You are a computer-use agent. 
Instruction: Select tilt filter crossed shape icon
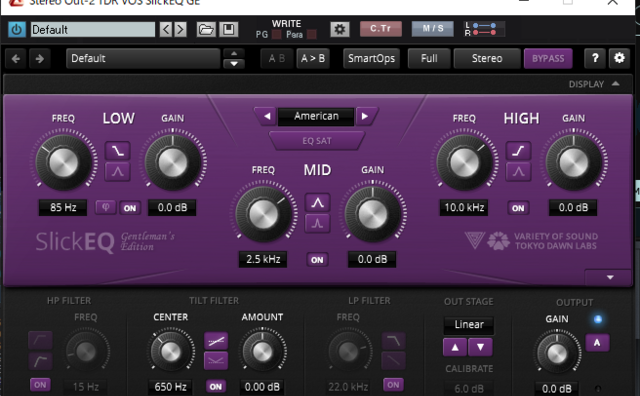coord(216,361)
